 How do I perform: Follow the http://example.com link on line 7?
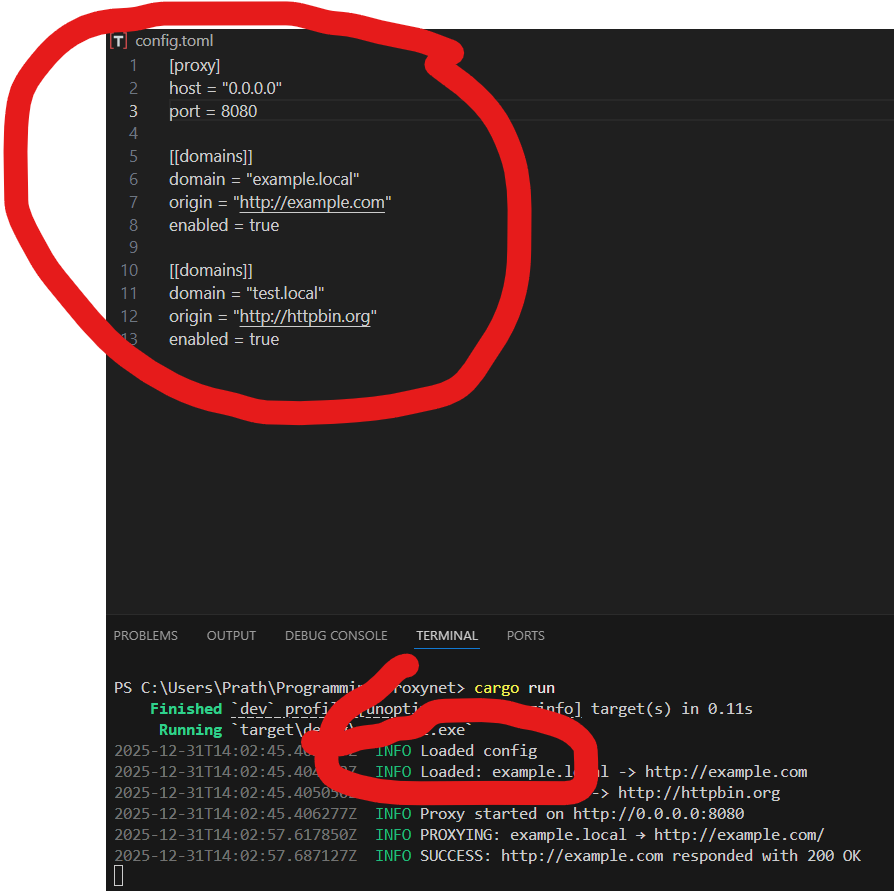click(x=312, y=203)
